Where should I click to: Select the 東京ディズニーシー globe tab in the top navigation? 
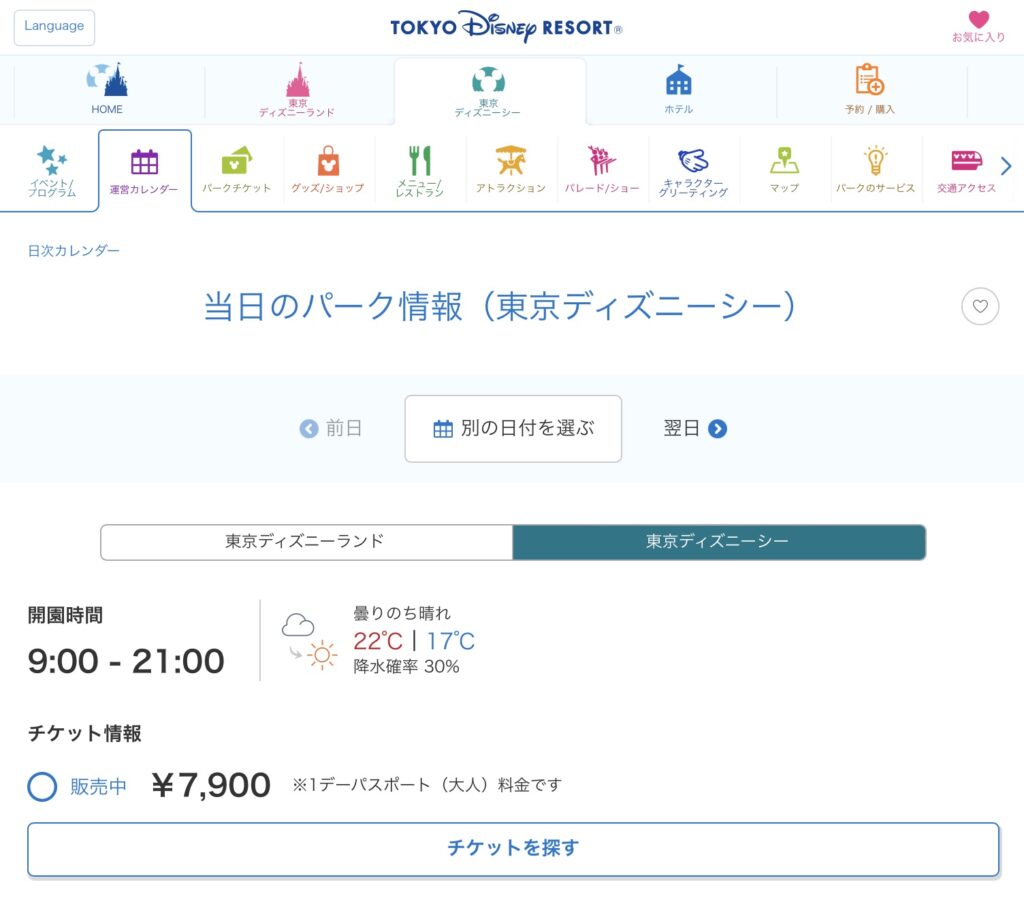488,91
